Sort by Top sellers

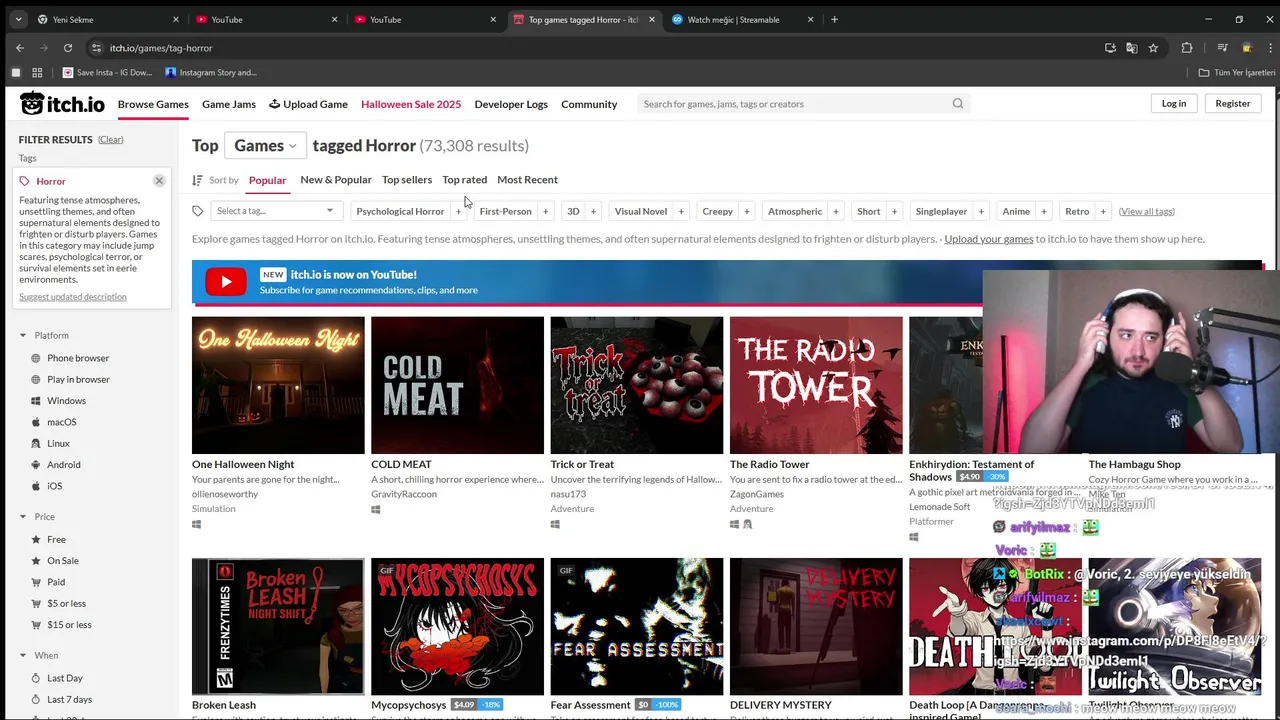pos(407,180)
